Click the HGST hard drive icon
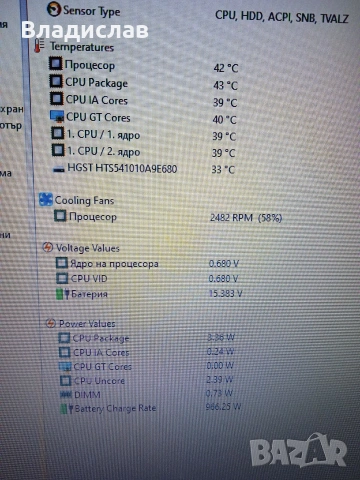The width and height of the screenshot is (360, 480). [59, 170]
